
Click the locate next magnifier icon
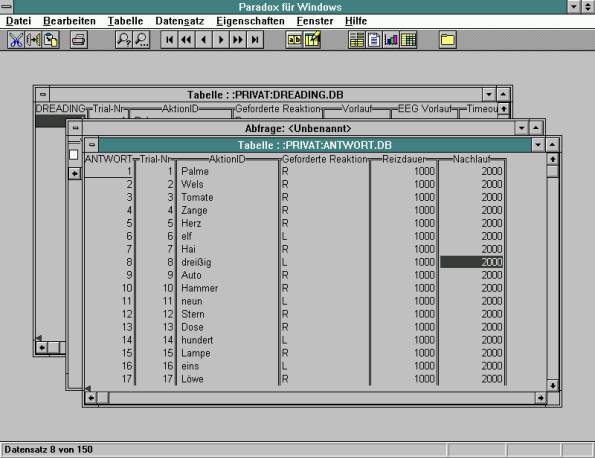(141, 40)
